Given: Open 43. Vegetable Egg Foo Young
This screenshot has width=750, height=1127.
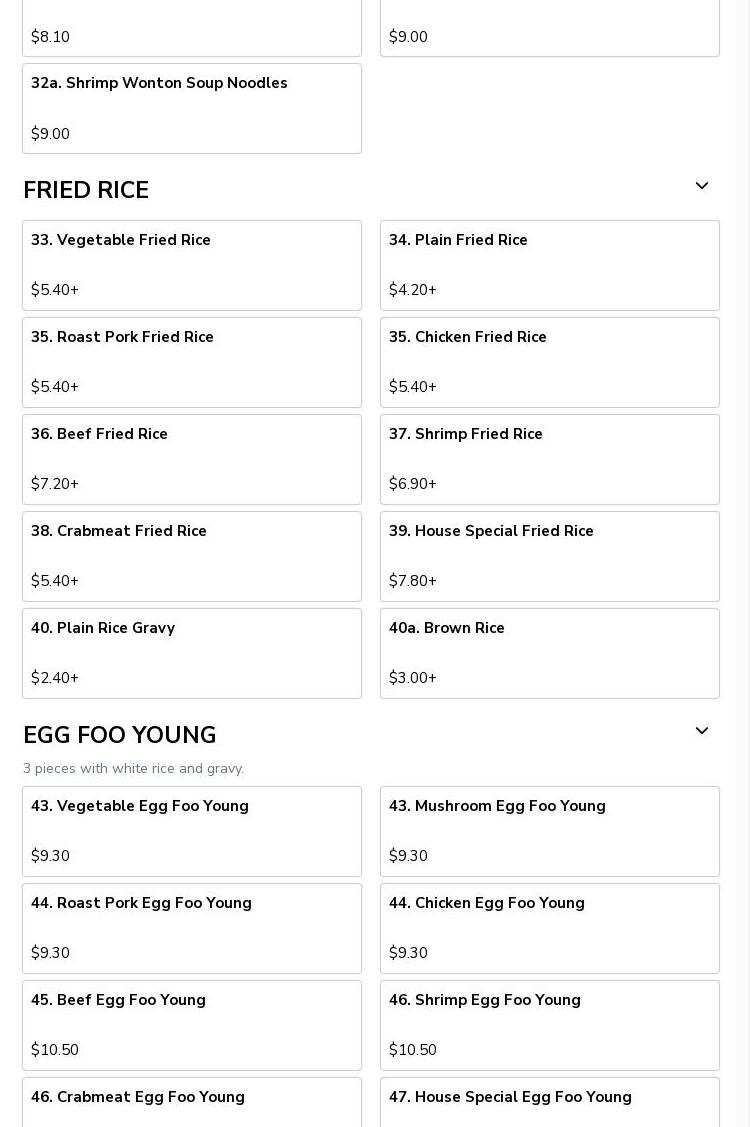Looking at the screenshot, I should click(x=192, y=831).
